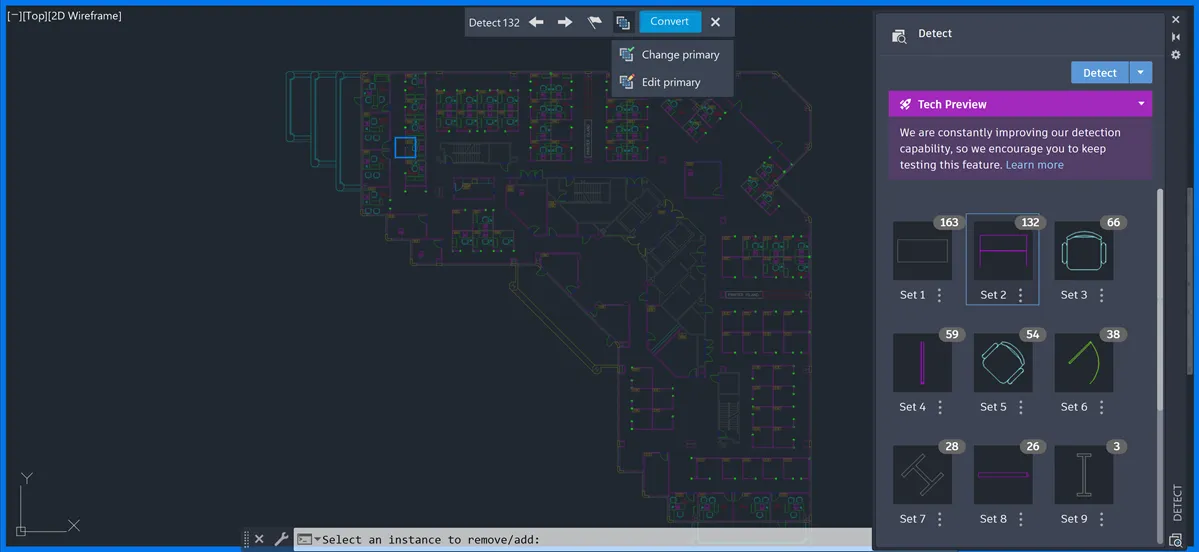Image resolution: width=1199 pixels, height=552 pixels.
Task: Close the command line with X
Action: click(x=259, y=539)
